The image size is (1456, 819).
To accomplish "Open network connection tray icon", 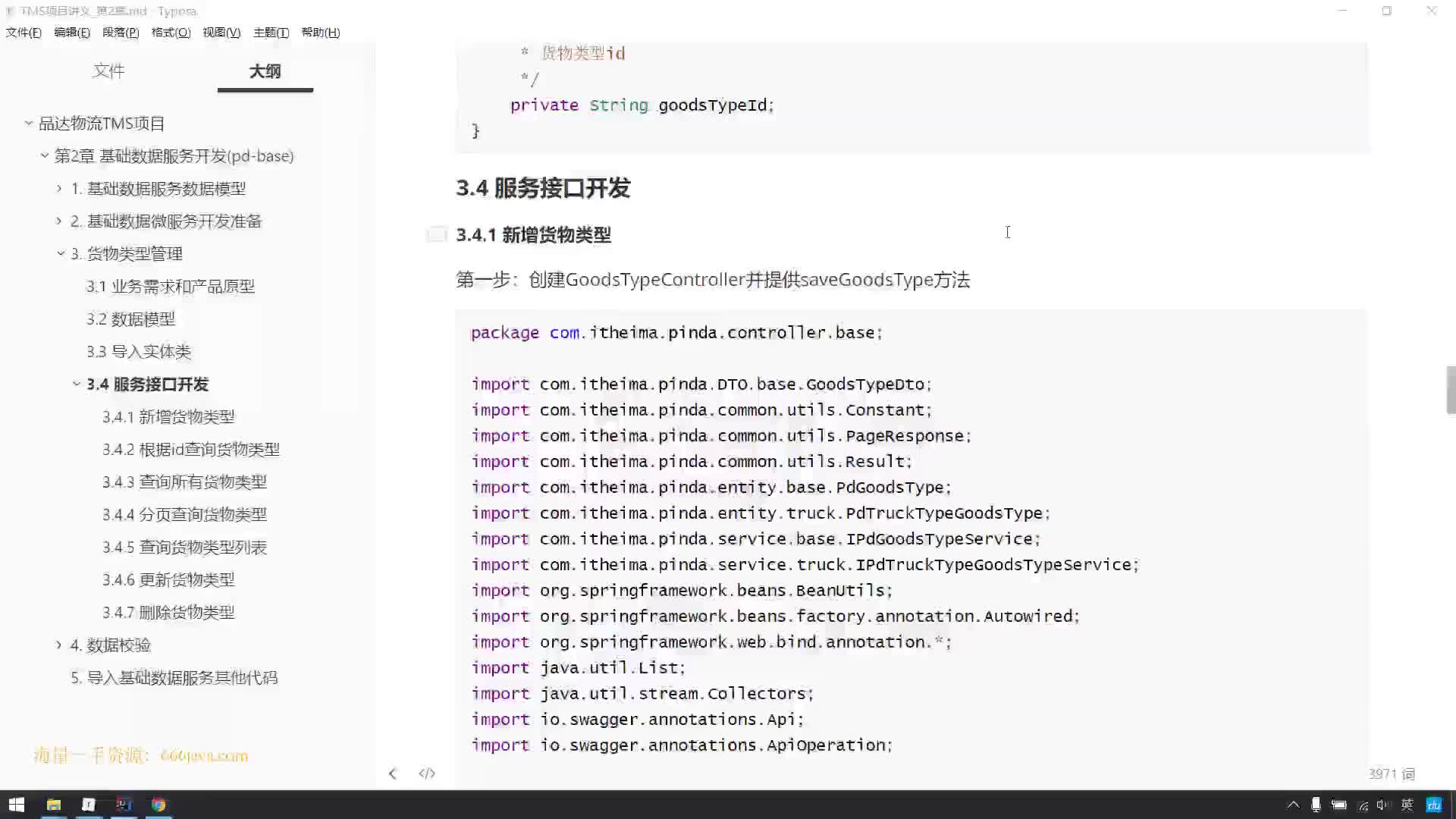I will pyautogui.click(x=1363, y=805).
